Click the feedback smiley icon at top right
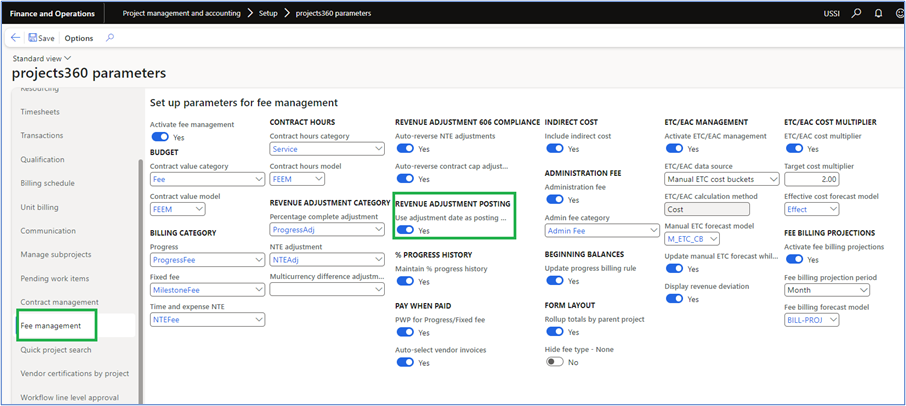This screenshot has height=406, width=906. pyautogui.click(x=896, y=14)
